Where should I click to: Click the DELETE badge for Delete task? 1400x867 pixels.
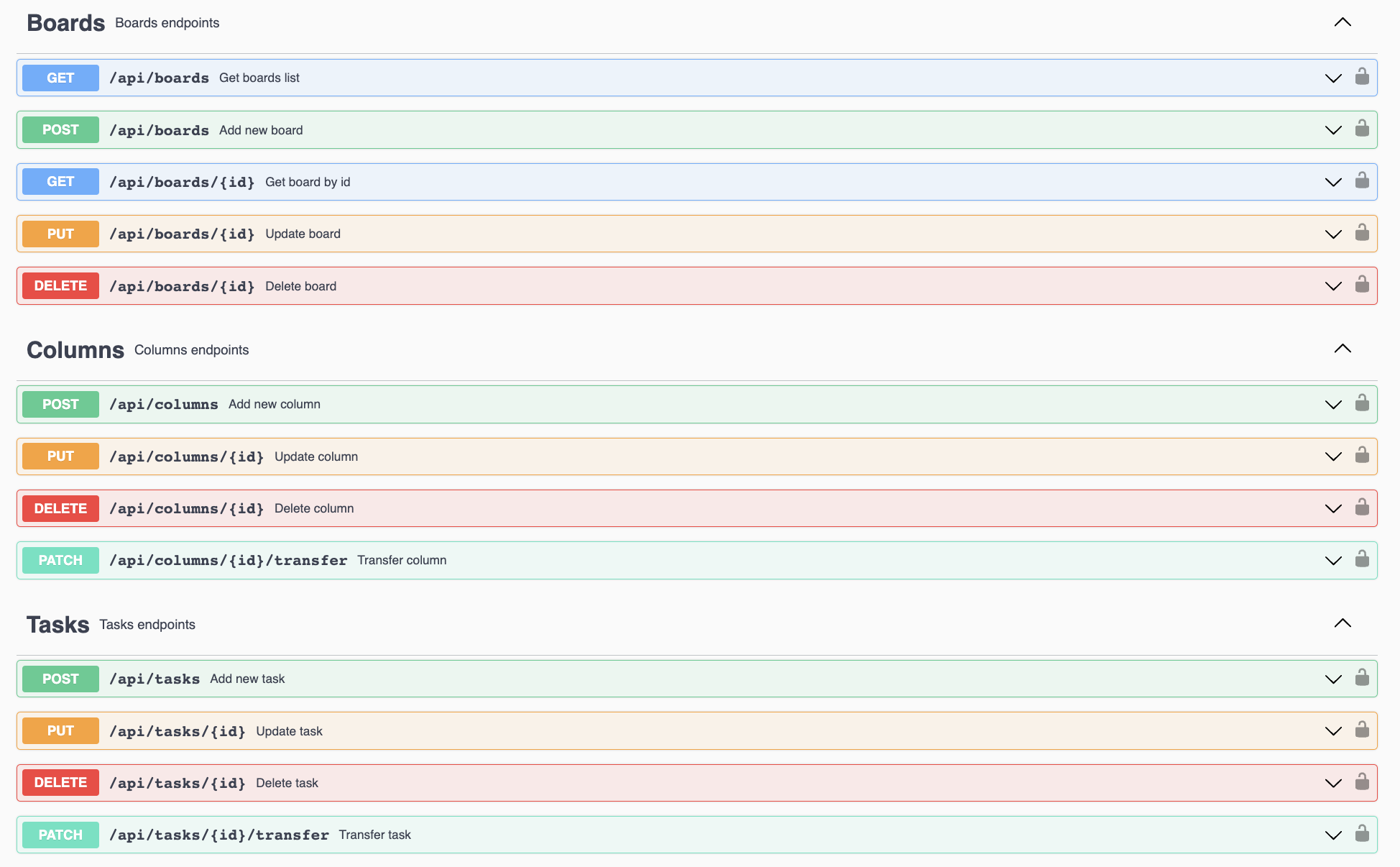click(60, 783)
